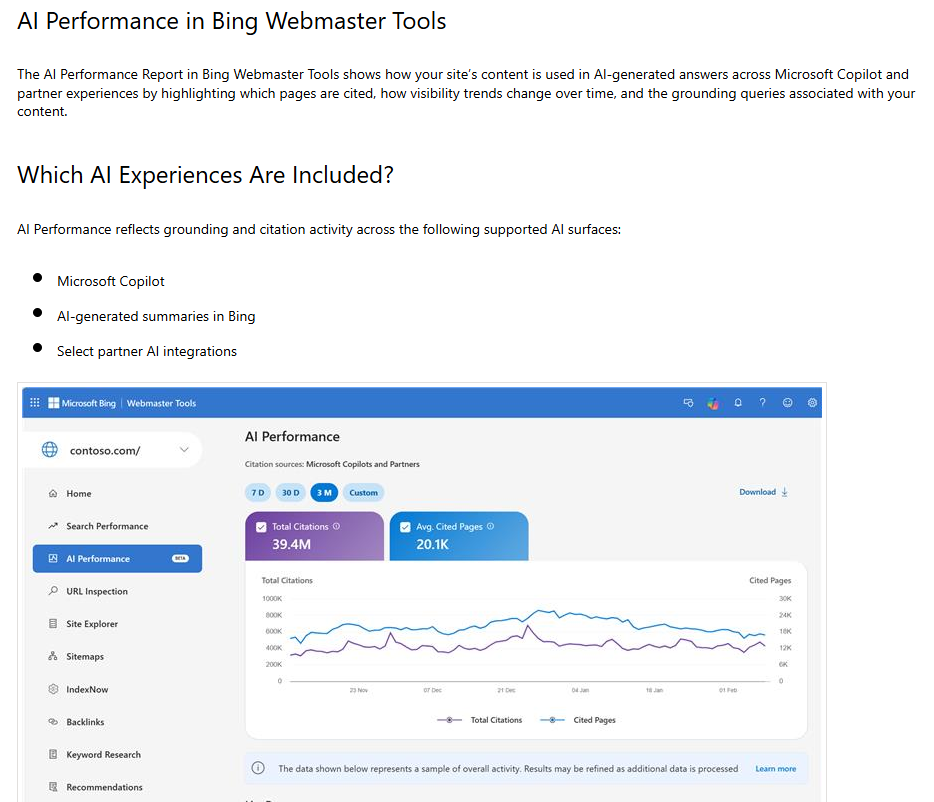This screenshot has width=934, height=802.
Task: Toggle the Avg. Cited Pages checkbox
Action: [x=405, y=527]
